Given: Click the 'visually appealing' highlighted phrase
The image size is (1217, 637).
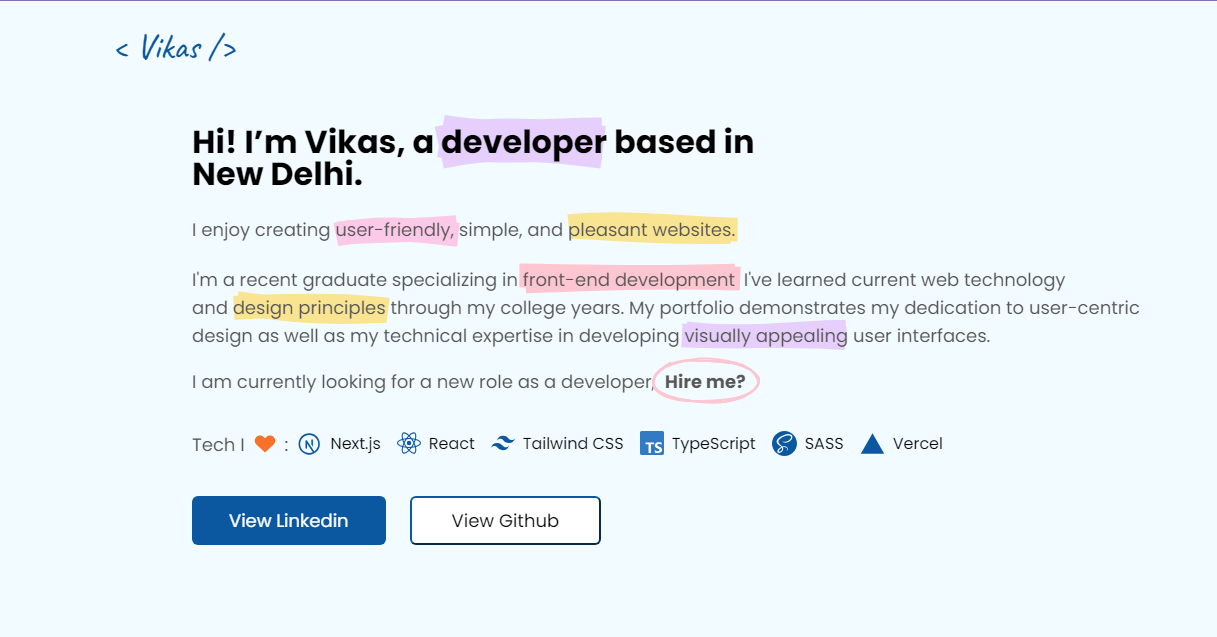Looking at the screenshot, I should [x=763, y=335].
